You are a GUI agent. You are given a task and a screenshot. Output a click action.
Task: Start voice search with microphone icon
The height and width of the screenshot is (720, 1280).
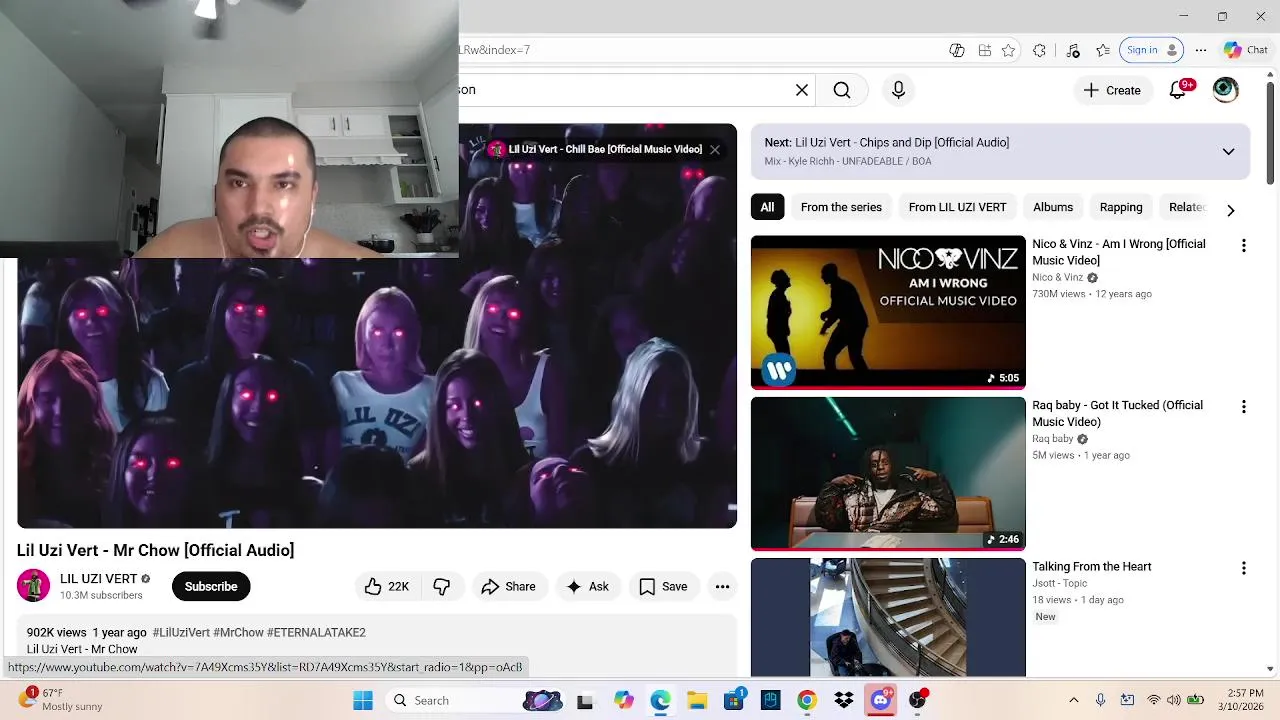click(898, 90)
